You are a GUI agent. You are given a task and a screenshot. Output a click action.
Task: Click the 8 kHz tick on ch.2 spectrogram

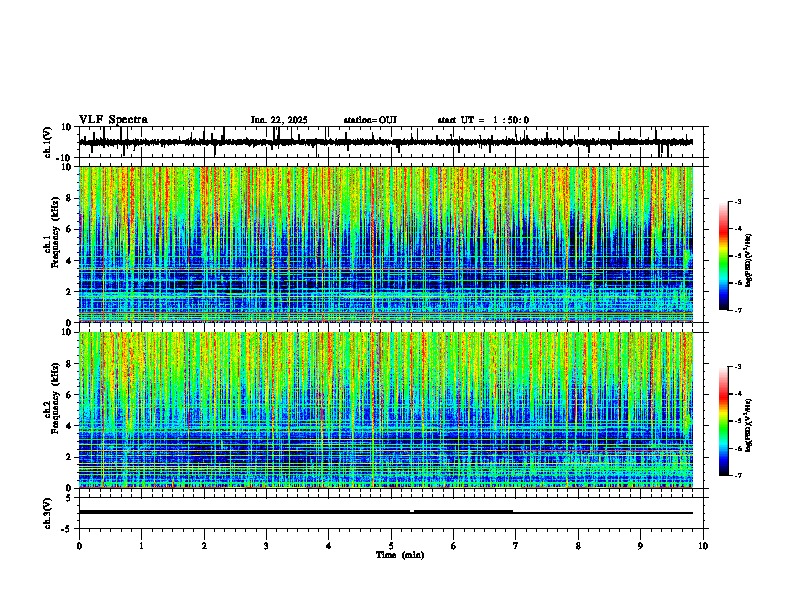pos(71,364)
